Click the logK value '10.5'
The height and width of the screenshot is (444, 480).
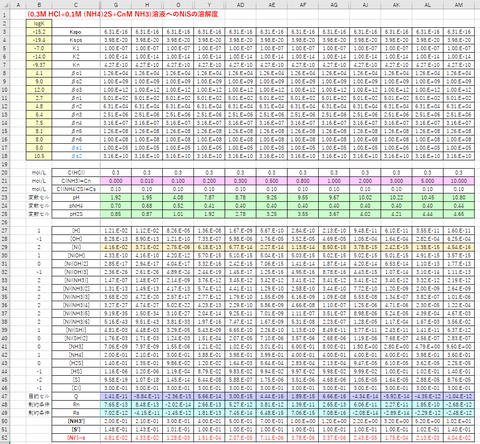coord(39,156)
